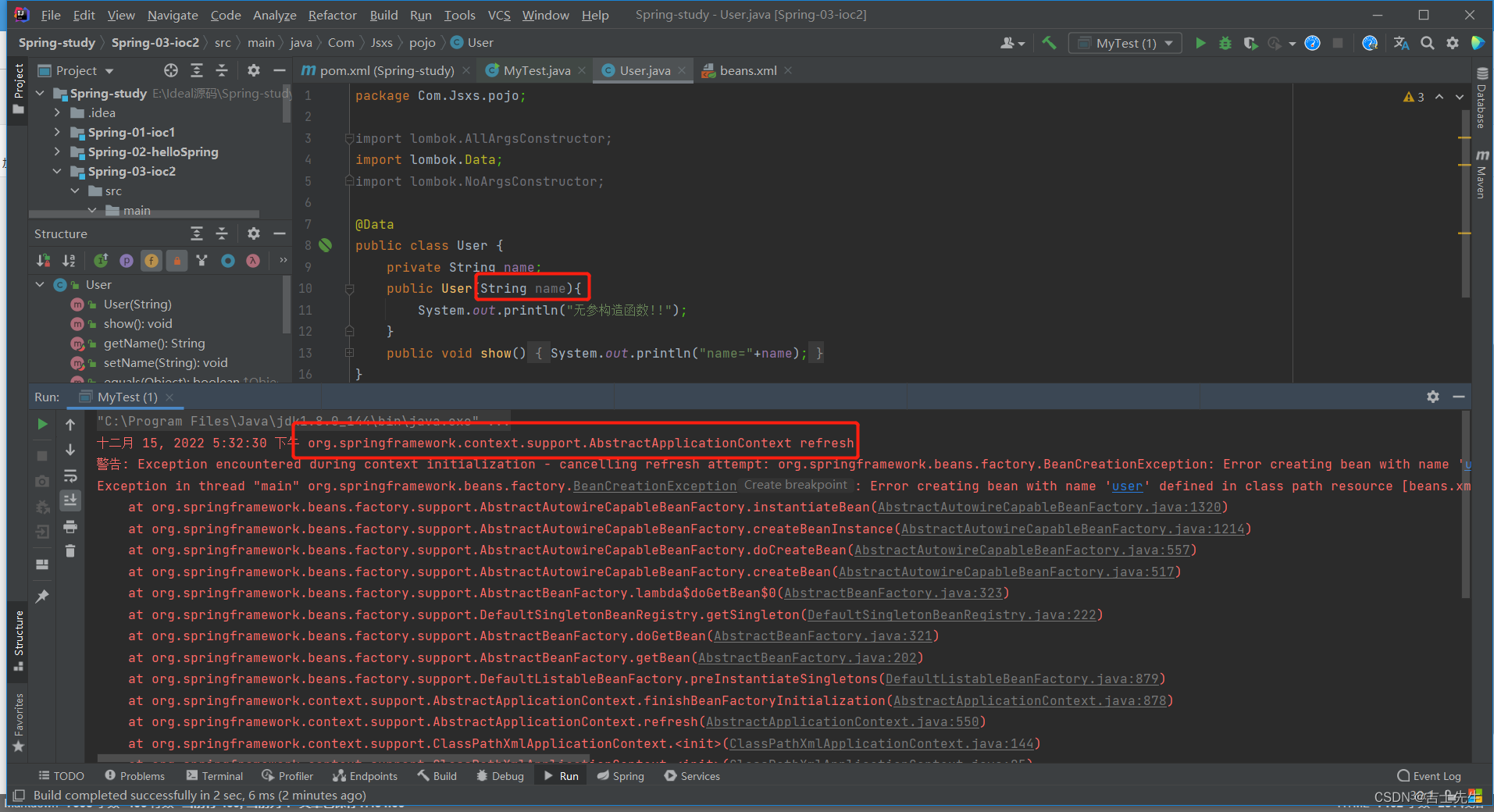This screenshot has height=812, width=1494.
Task: Collapse Spring-study root folder
Action: 41,93
